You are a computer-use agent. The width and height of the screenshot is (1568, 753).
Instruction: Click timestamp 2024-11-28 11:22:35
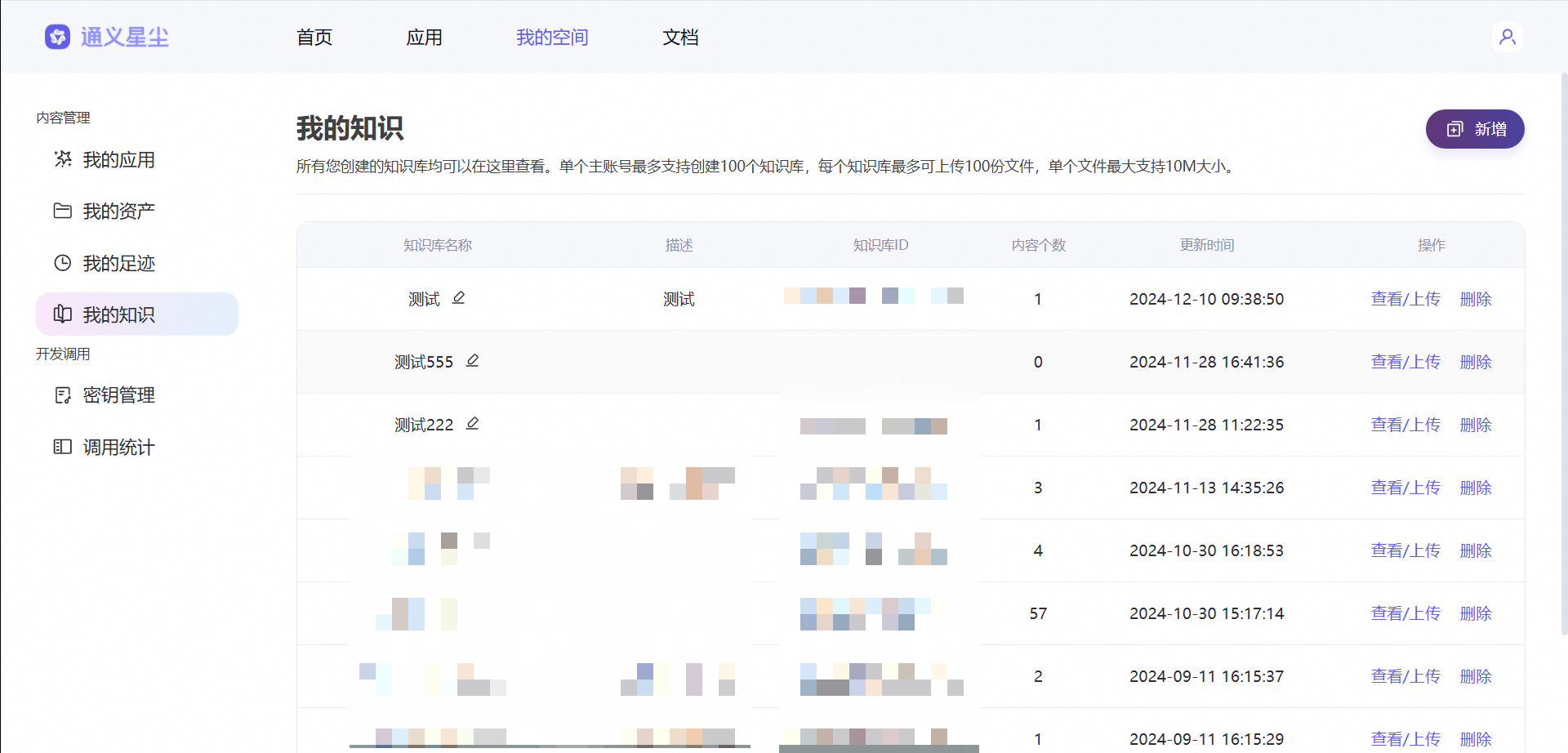pos(1206,425)
